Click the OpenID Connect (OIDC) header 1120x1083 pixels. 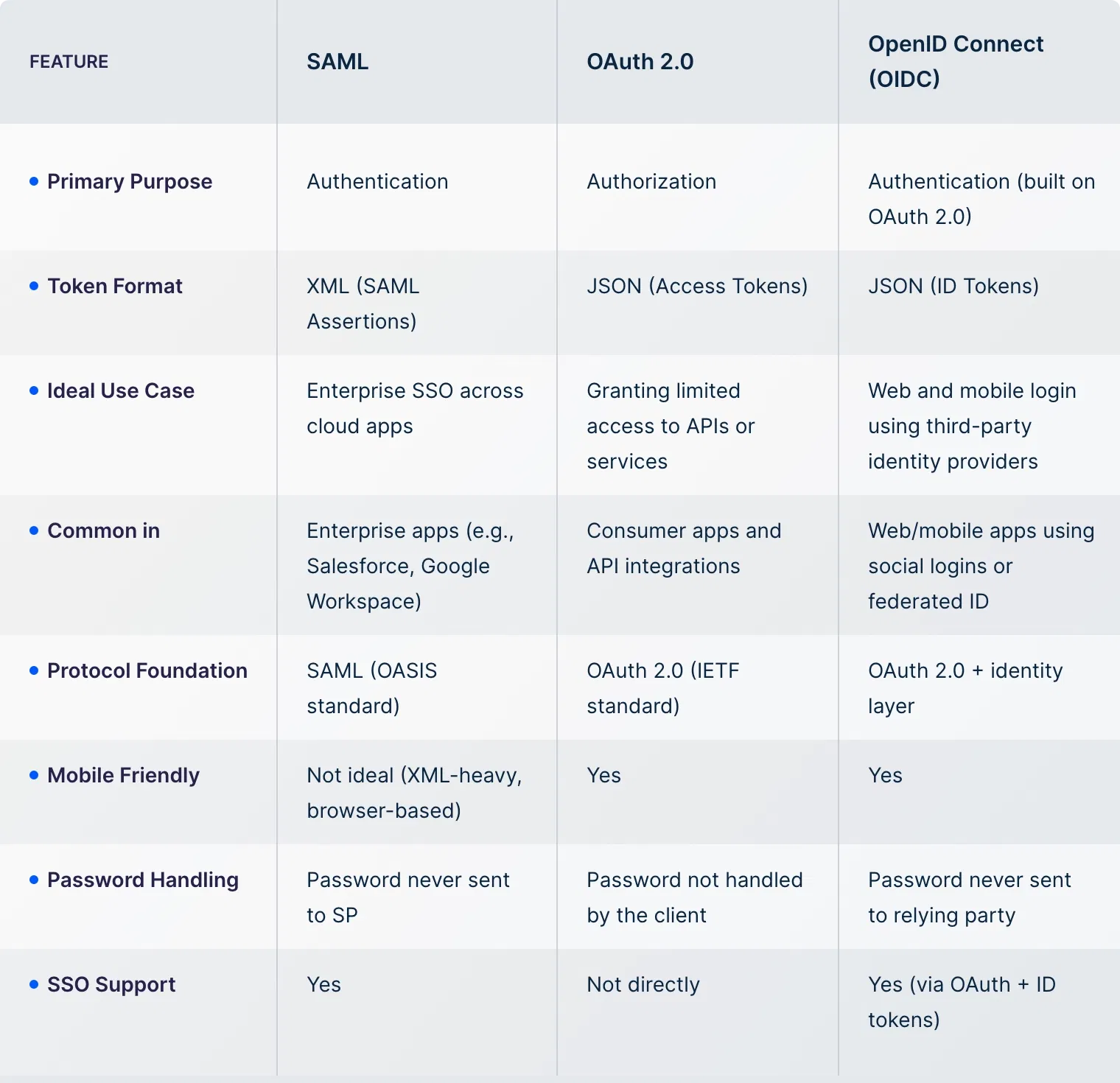(955, 61)
